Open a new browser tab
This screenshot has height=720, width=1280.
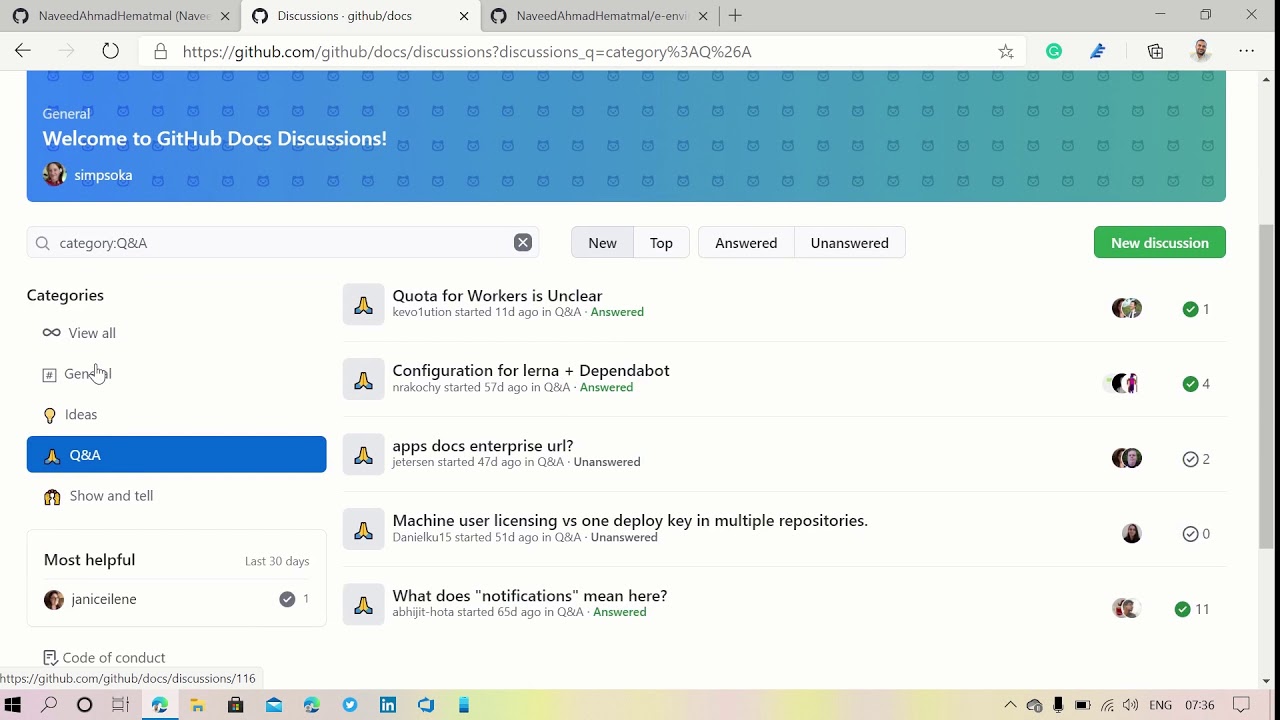[x=735, y=16]
